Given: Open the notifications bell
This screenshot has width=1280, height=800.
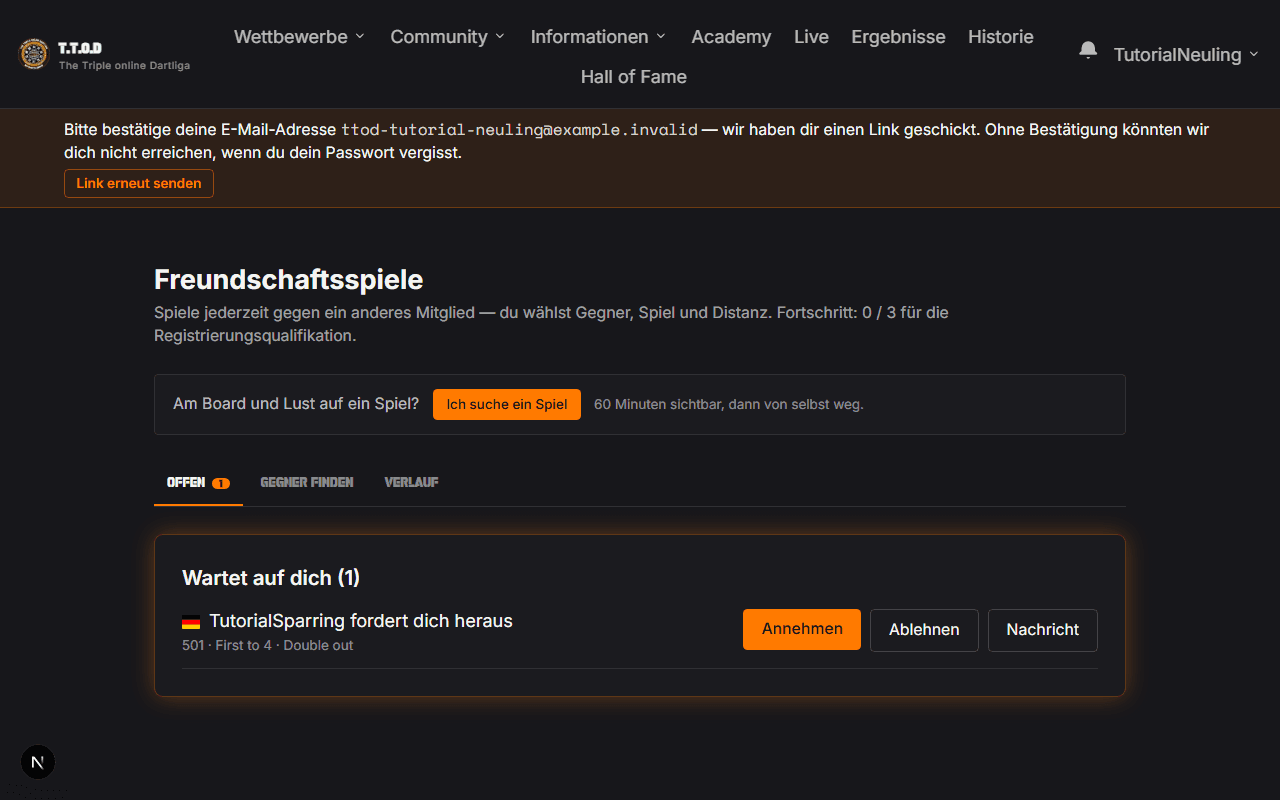Looking at the screenshot, I should point(1088,50).
